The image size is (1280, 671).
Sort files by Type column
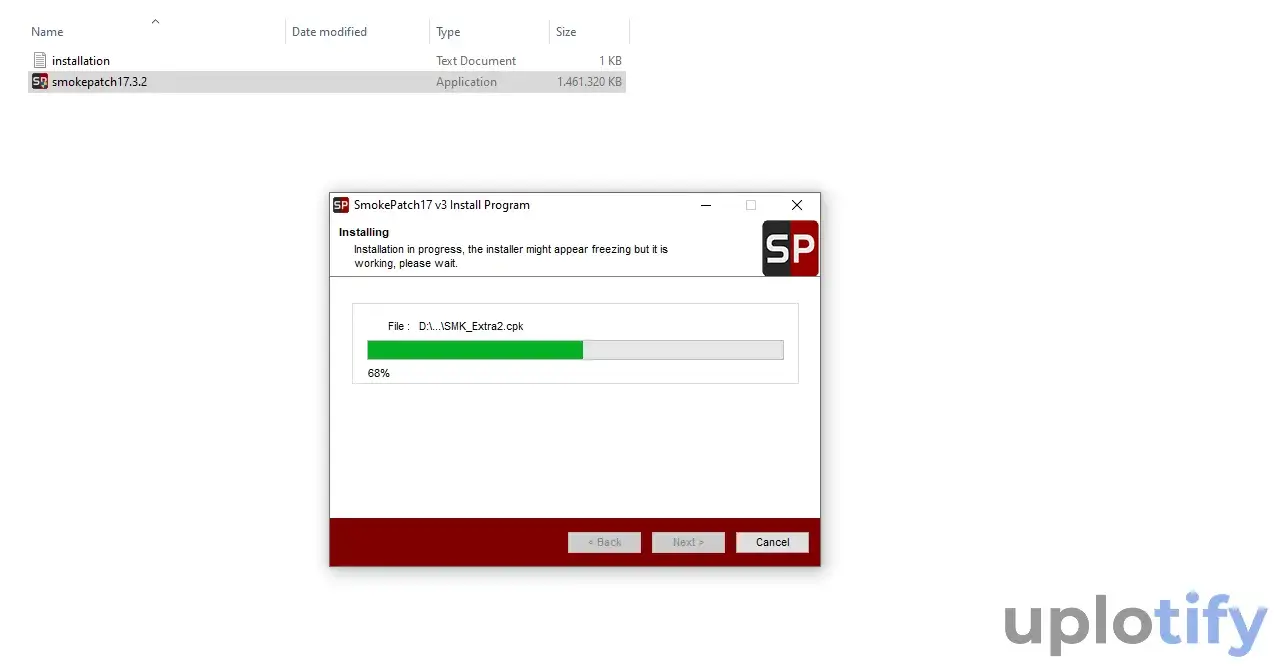(448, 32)
